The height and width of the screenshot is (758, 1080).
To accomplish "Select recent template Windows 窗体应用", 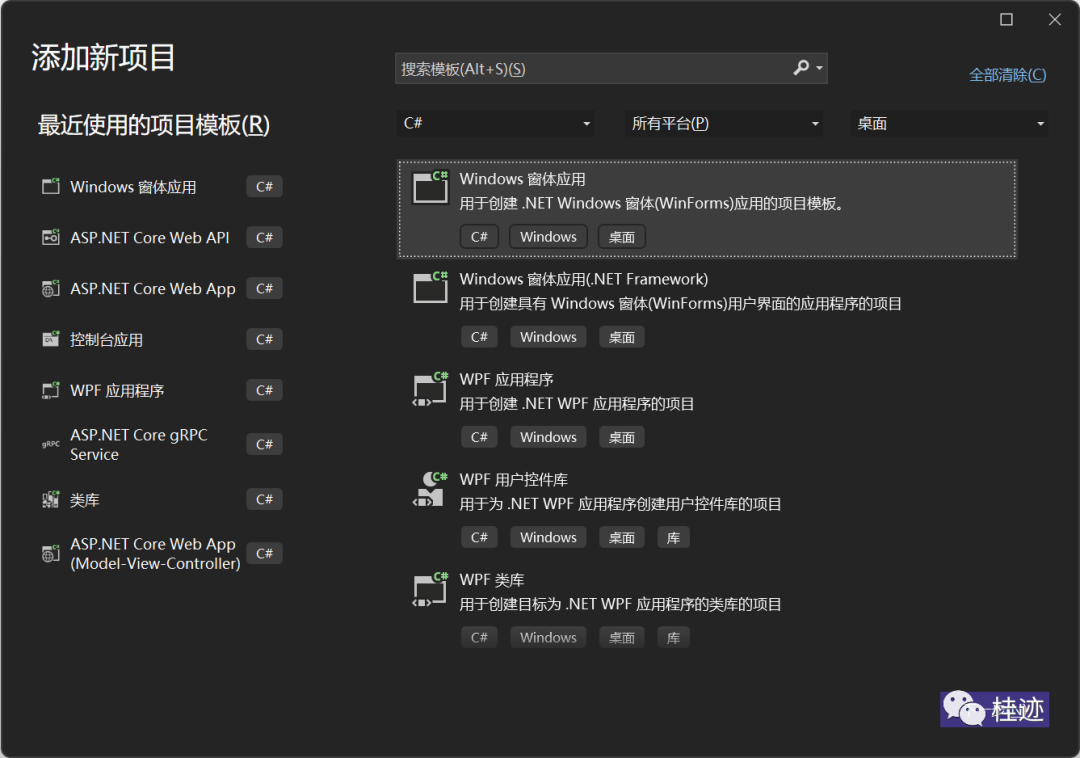I will 162,187.
